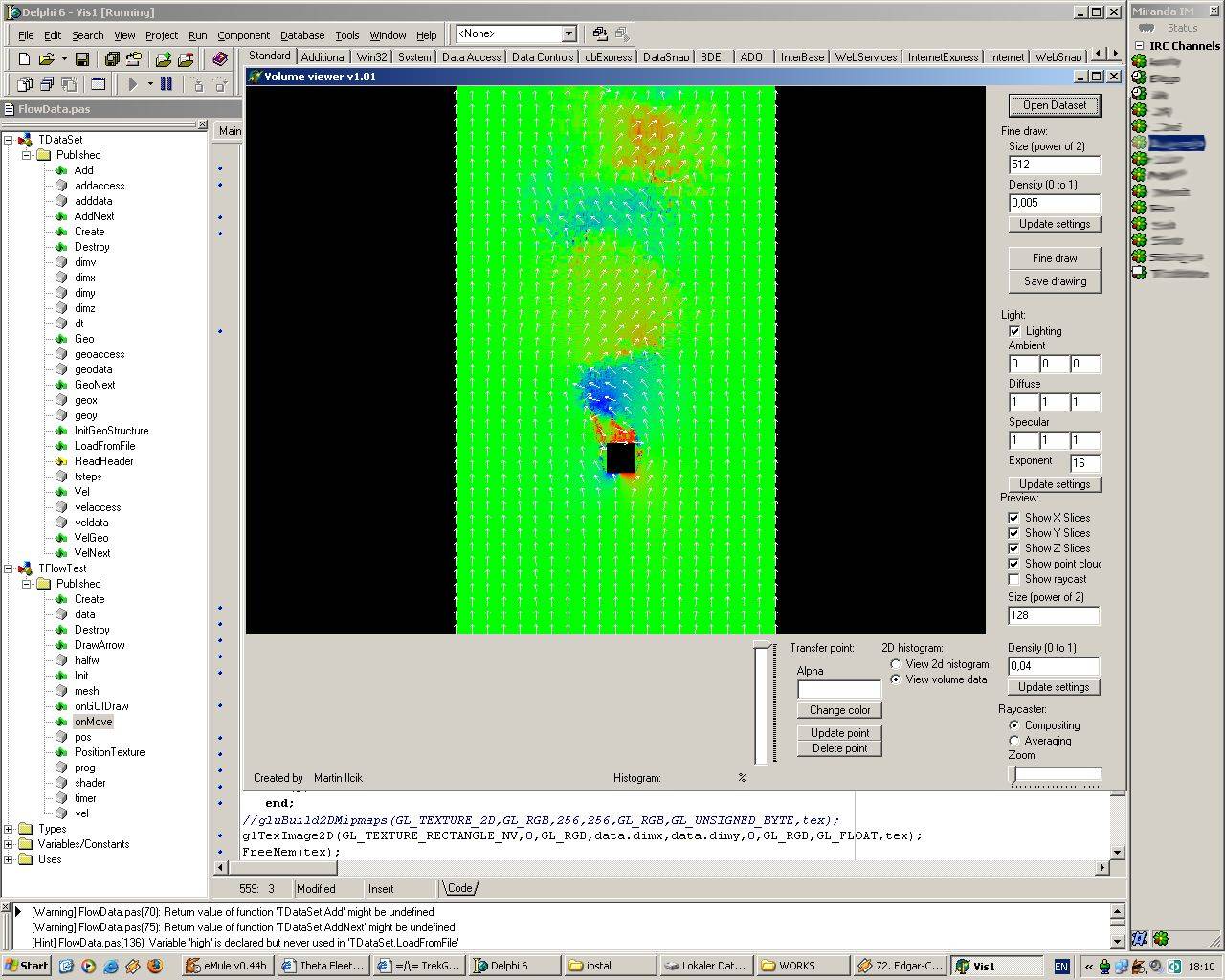Uncheck Show X Slices
Screen dimensions: 1225x980
1013,518
